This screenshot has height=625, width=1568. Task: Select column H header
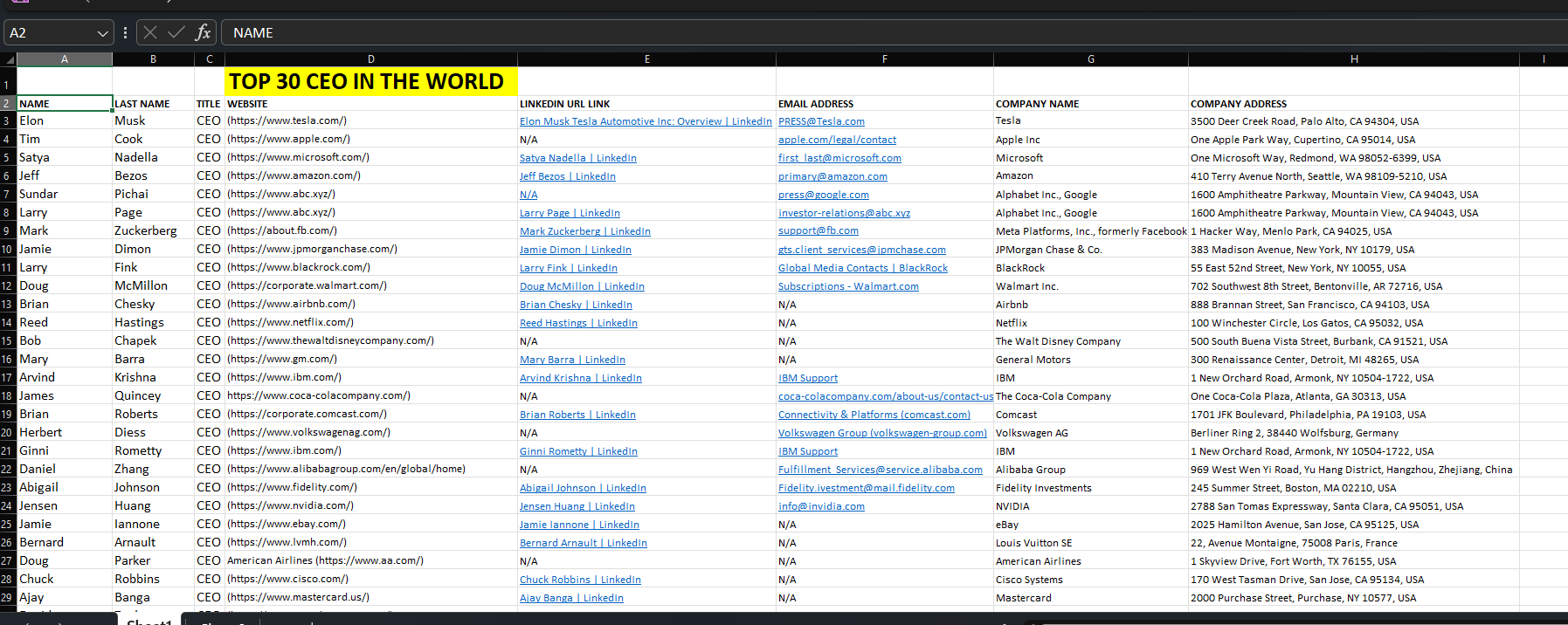(1354, 59)
